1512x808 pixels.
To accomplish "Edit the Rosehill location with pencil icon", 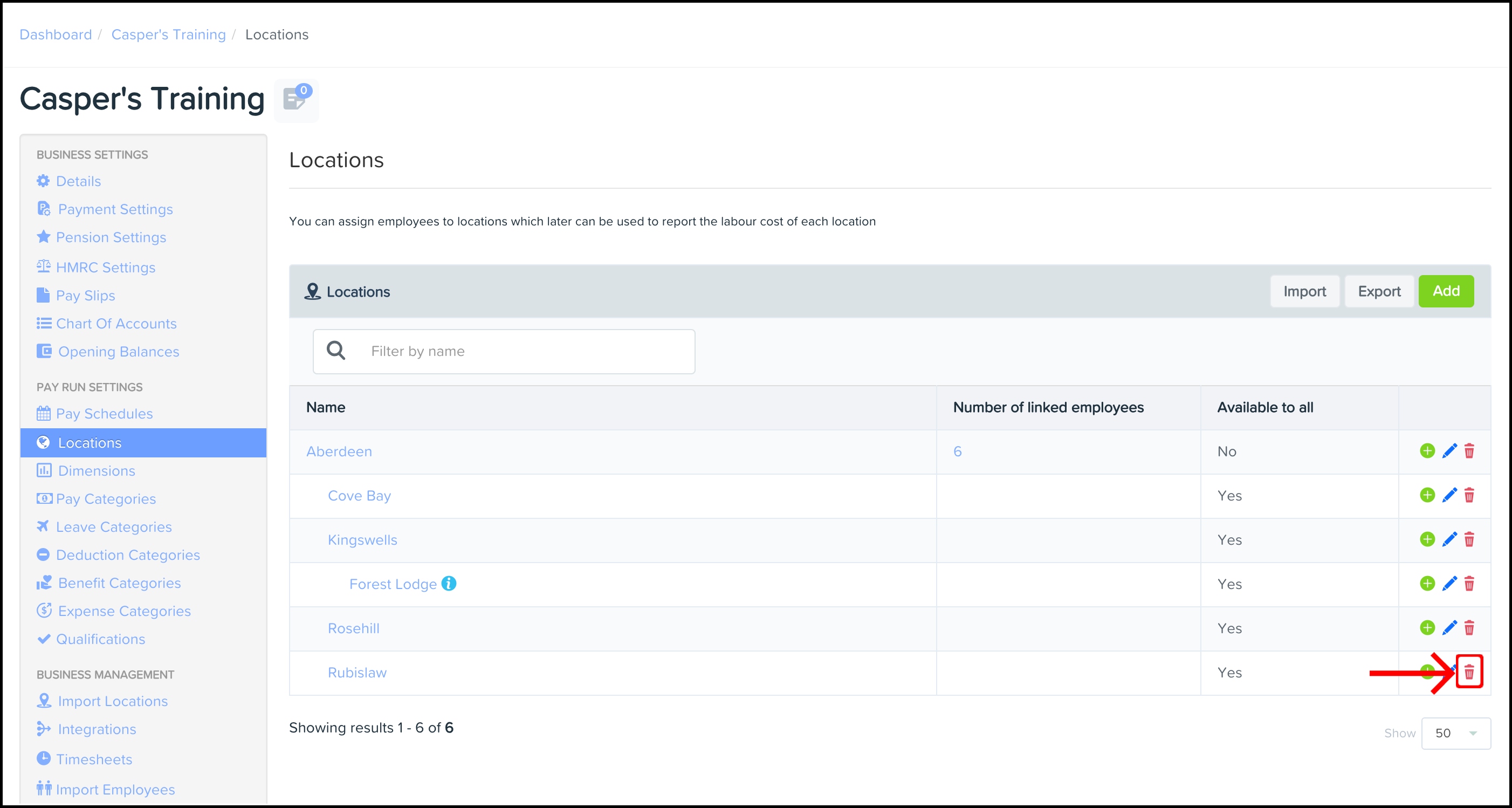I will coord(1449,628).
